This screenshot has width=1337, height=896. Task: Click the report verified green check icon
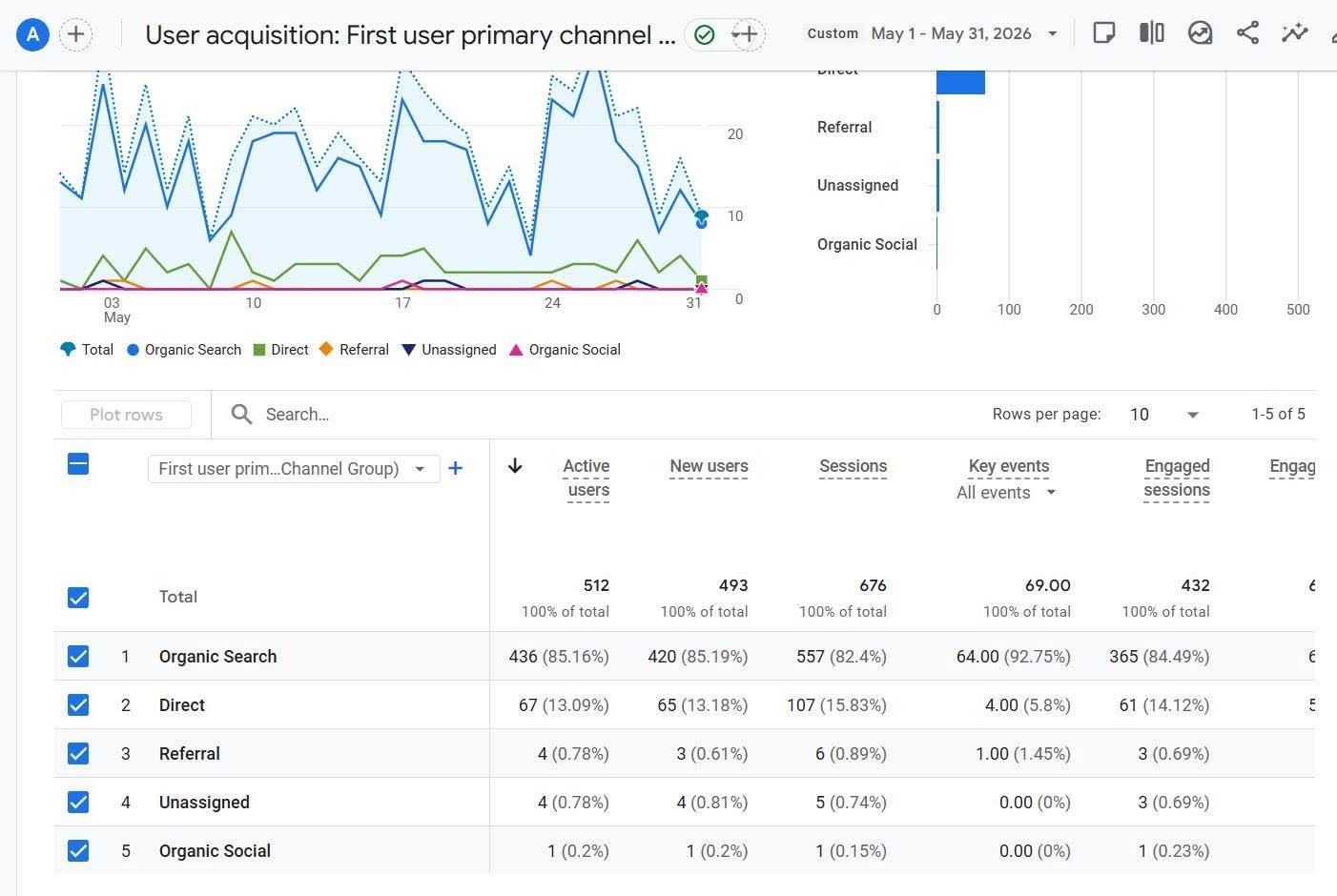[705, 35]
